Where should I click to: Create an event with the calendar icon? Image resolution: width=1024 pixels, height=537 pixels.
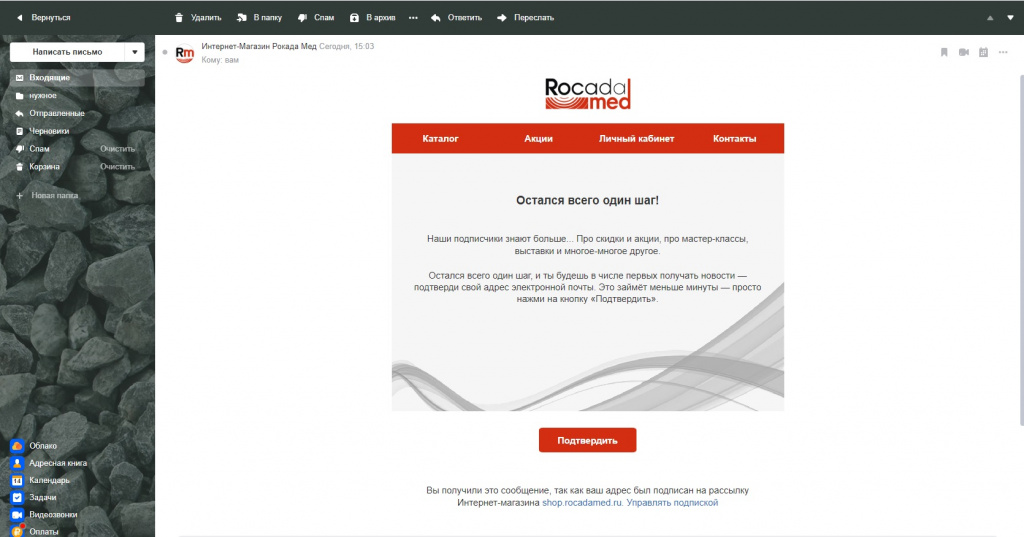pyautogui.click(x=983, y=52)
